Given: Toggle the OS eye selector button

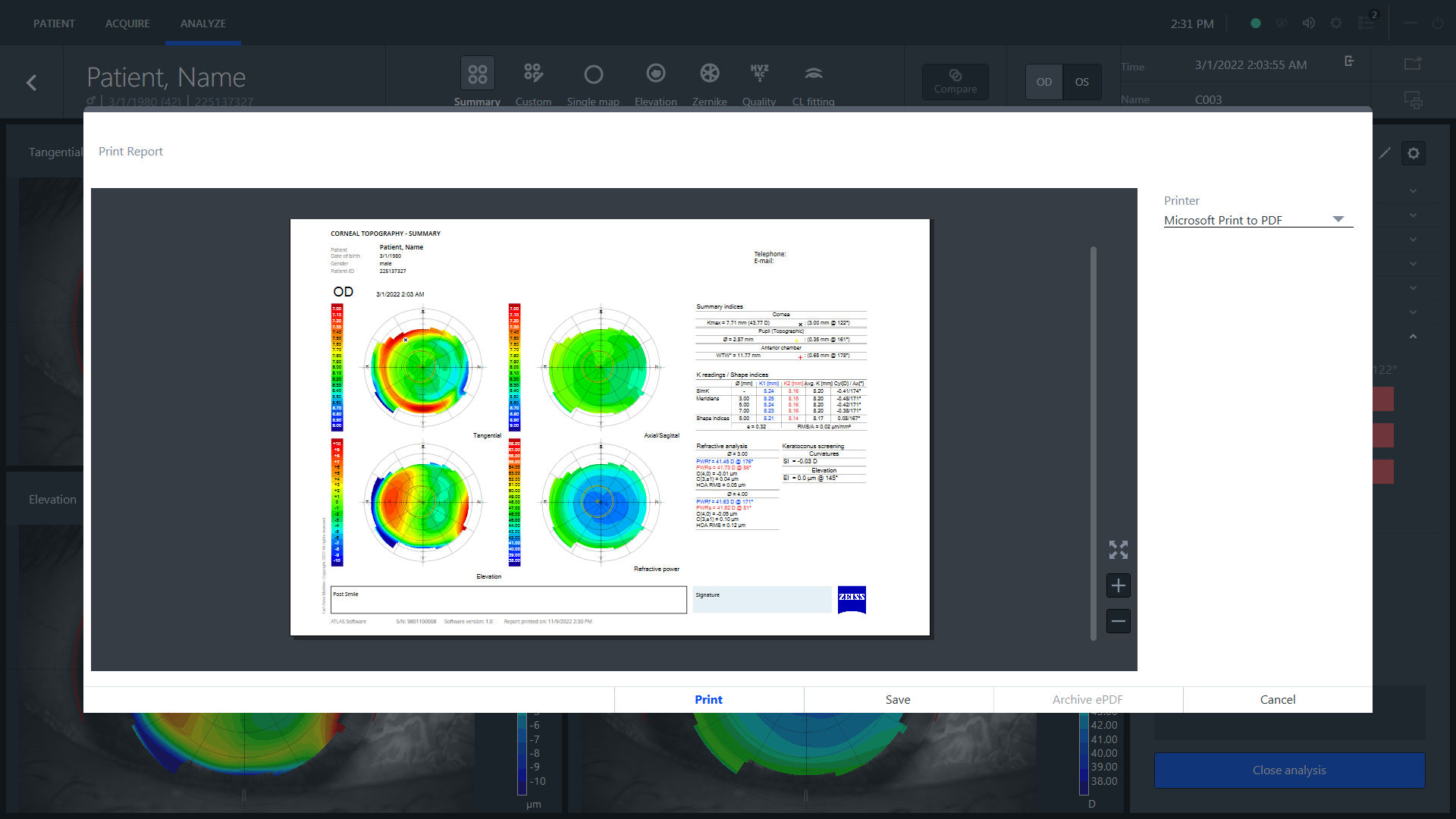Looking at the screenshot, I should [1082, 82].
